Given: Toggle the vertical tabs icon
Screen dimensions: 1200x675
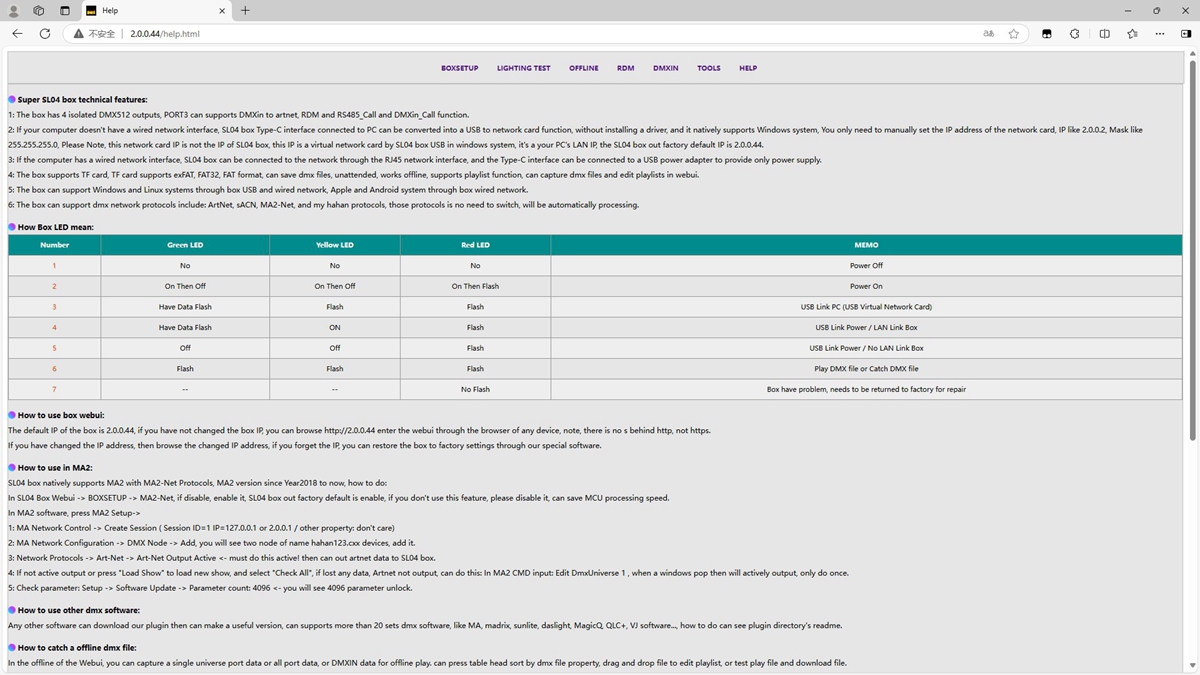Looking at the screenshot, I should (x=65, y=10).
